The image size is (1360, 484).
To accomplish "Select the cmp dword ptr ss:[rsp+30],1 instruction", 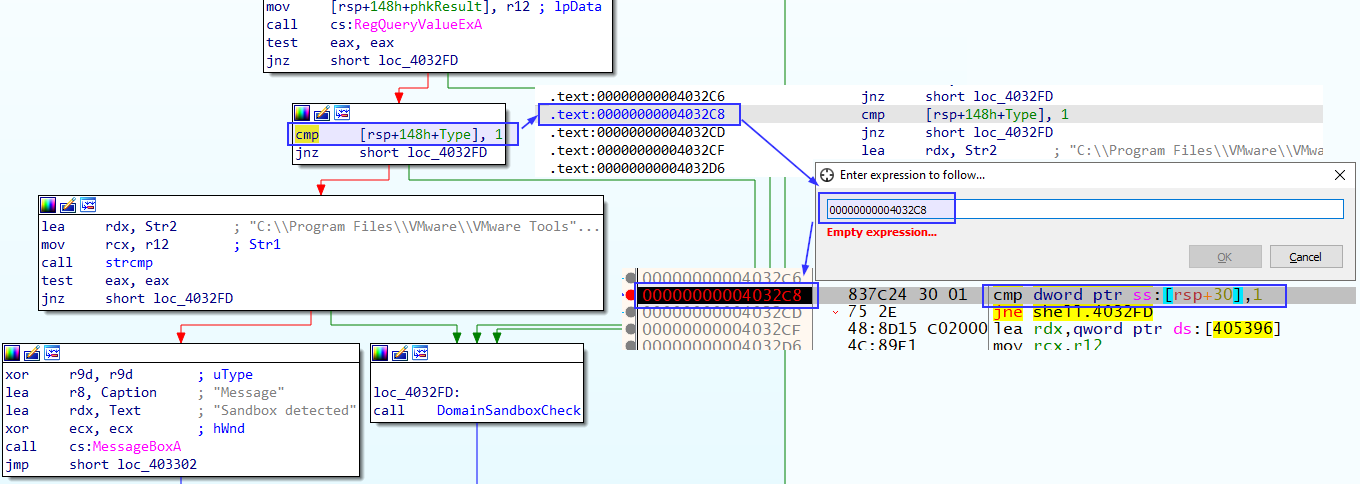I will pos(1128,295).
